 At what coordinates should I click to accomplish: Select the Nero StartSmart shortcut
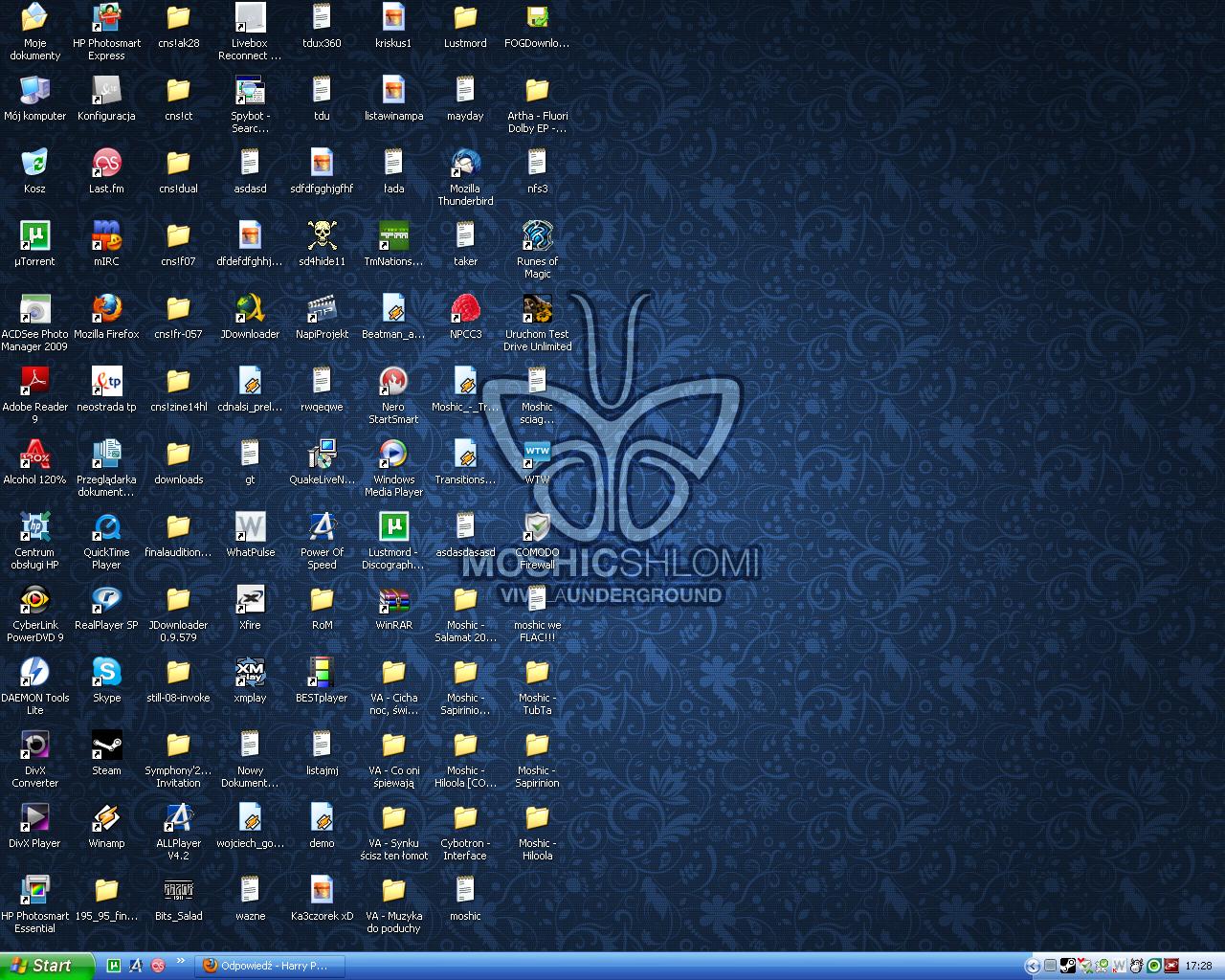pyautogui.click(x=393, y=382)
